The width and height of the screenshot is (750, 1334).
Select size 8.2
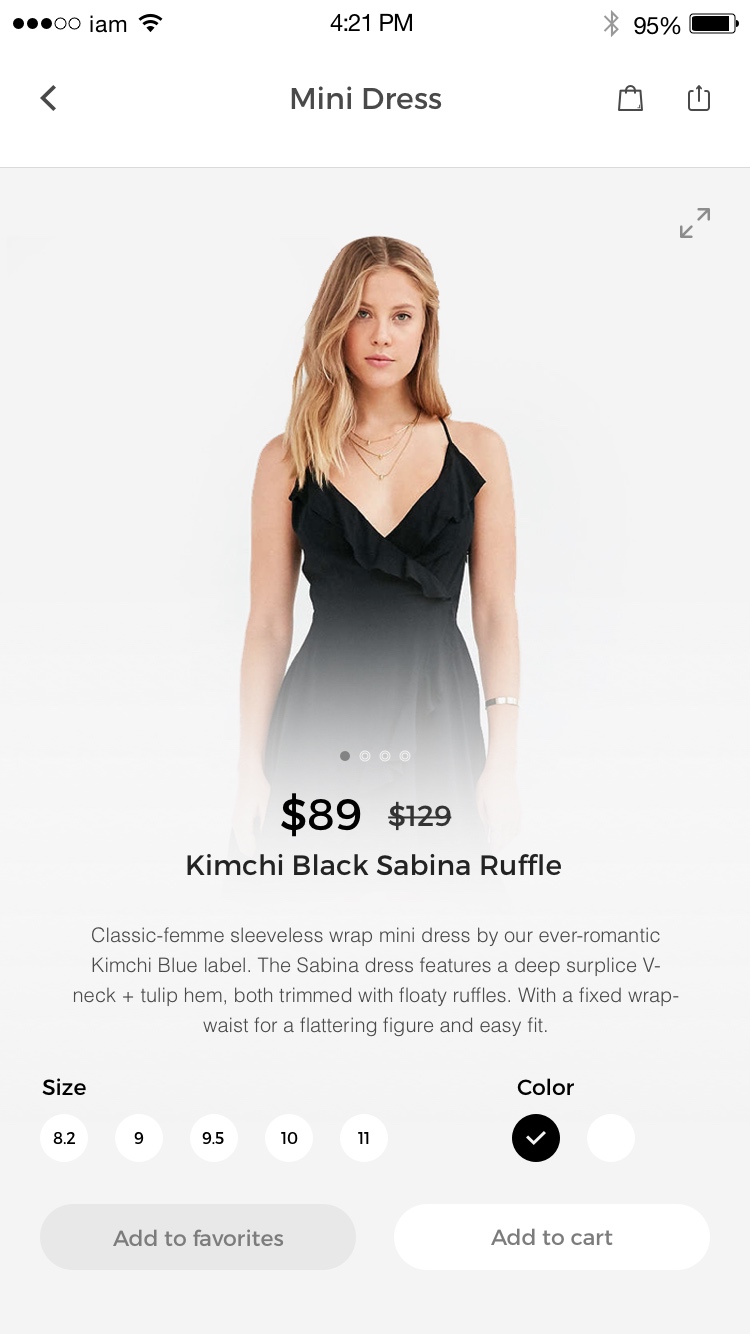tap(64, 1138)
